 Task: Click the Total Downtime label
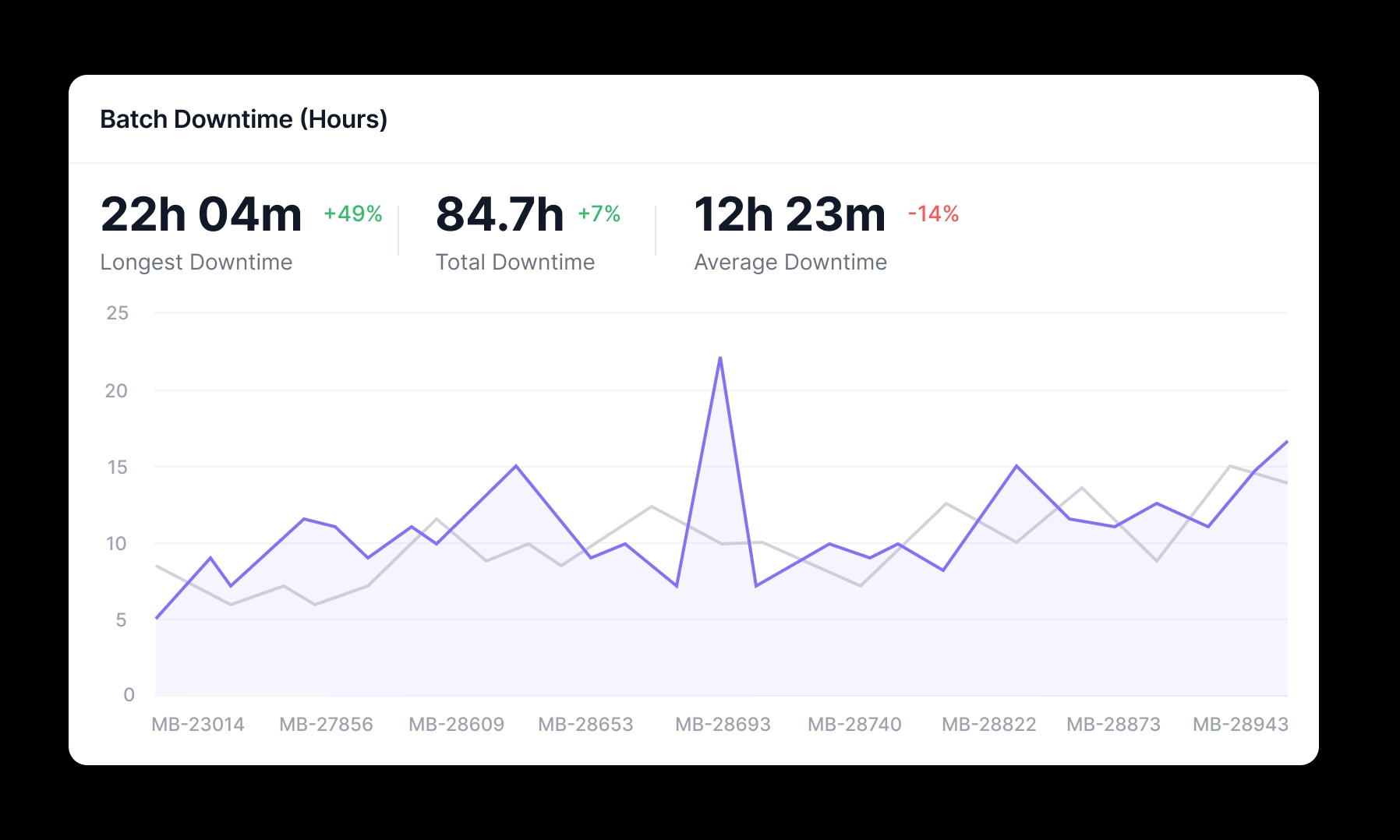click(x=514, y=263)
